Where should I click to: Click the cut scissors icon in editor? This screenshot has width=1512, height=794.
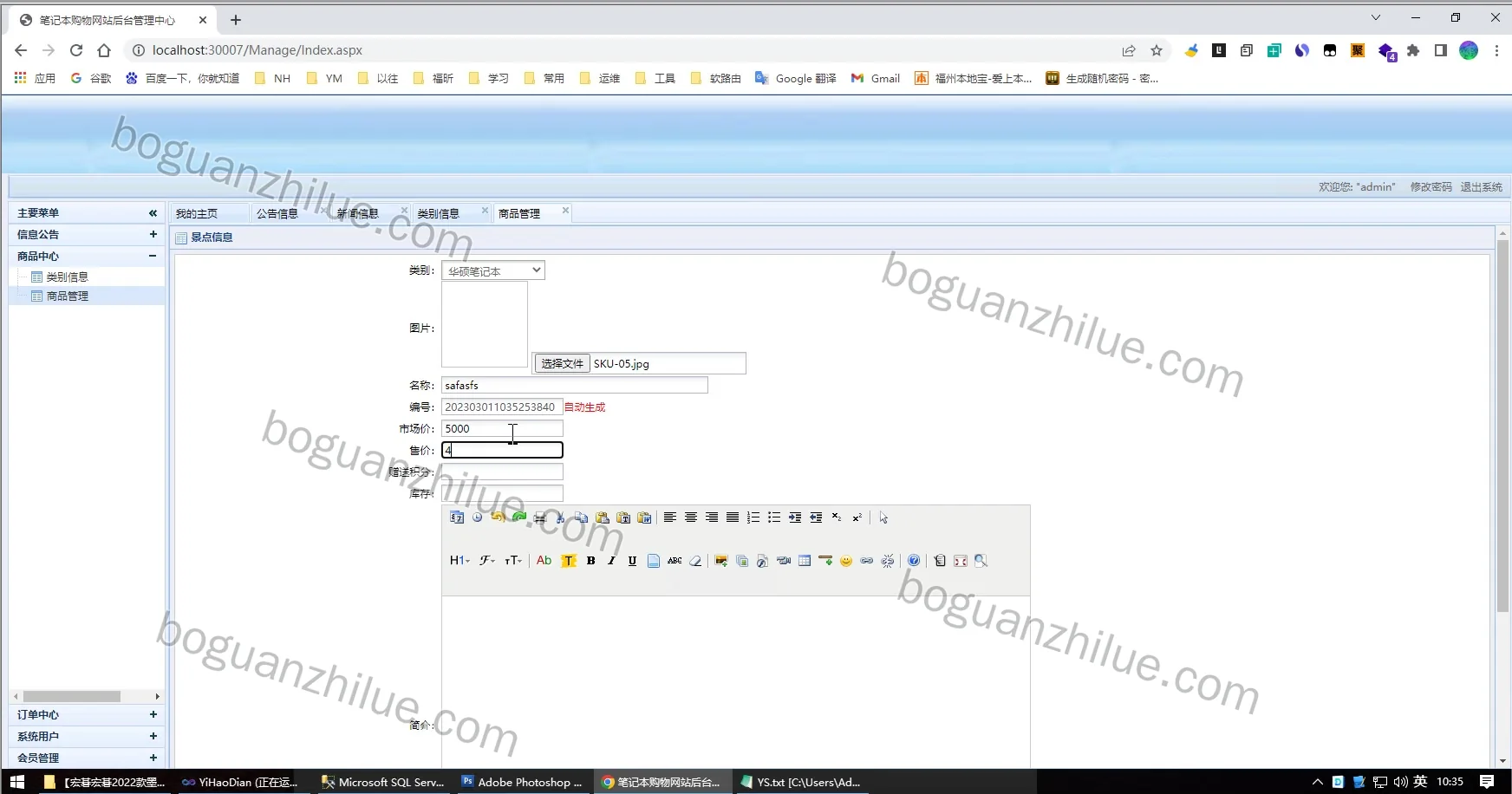pos(560,517)
